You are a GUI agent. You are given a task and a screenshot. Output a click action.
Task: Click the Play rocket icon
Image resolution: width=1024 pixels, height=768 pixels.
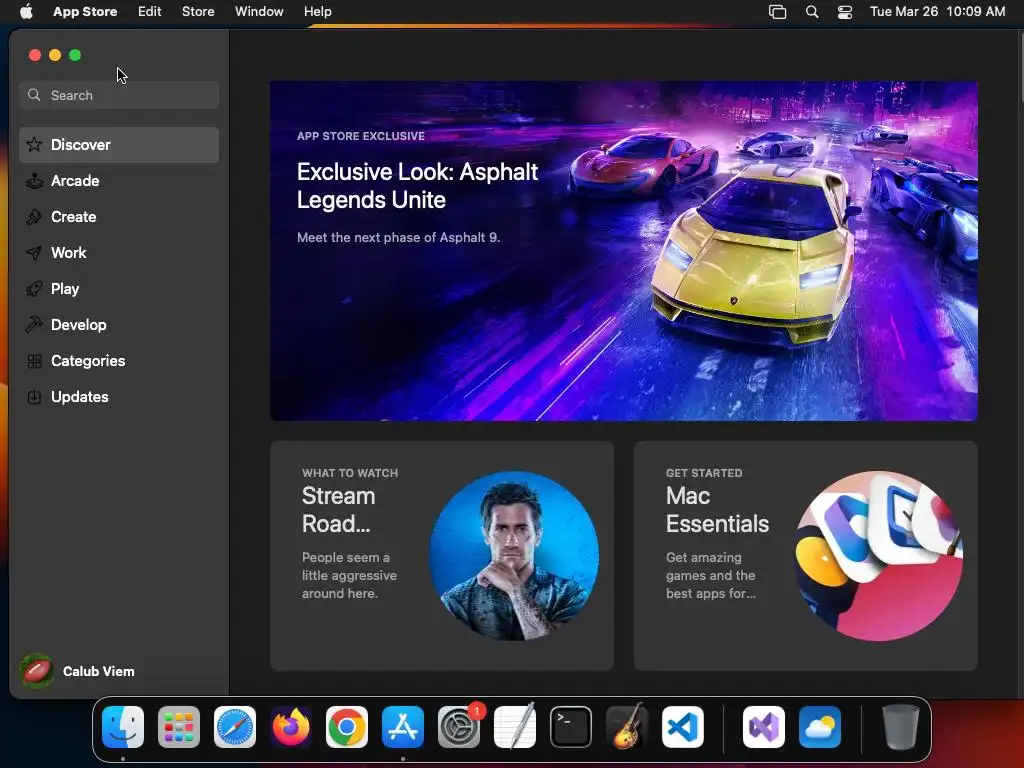coord(34,289)
